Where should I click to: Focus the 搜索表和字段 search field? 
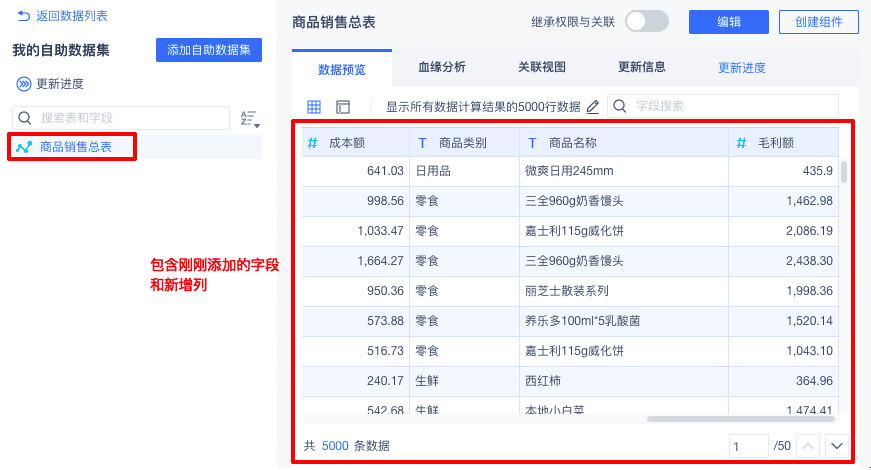click(121, 118)
